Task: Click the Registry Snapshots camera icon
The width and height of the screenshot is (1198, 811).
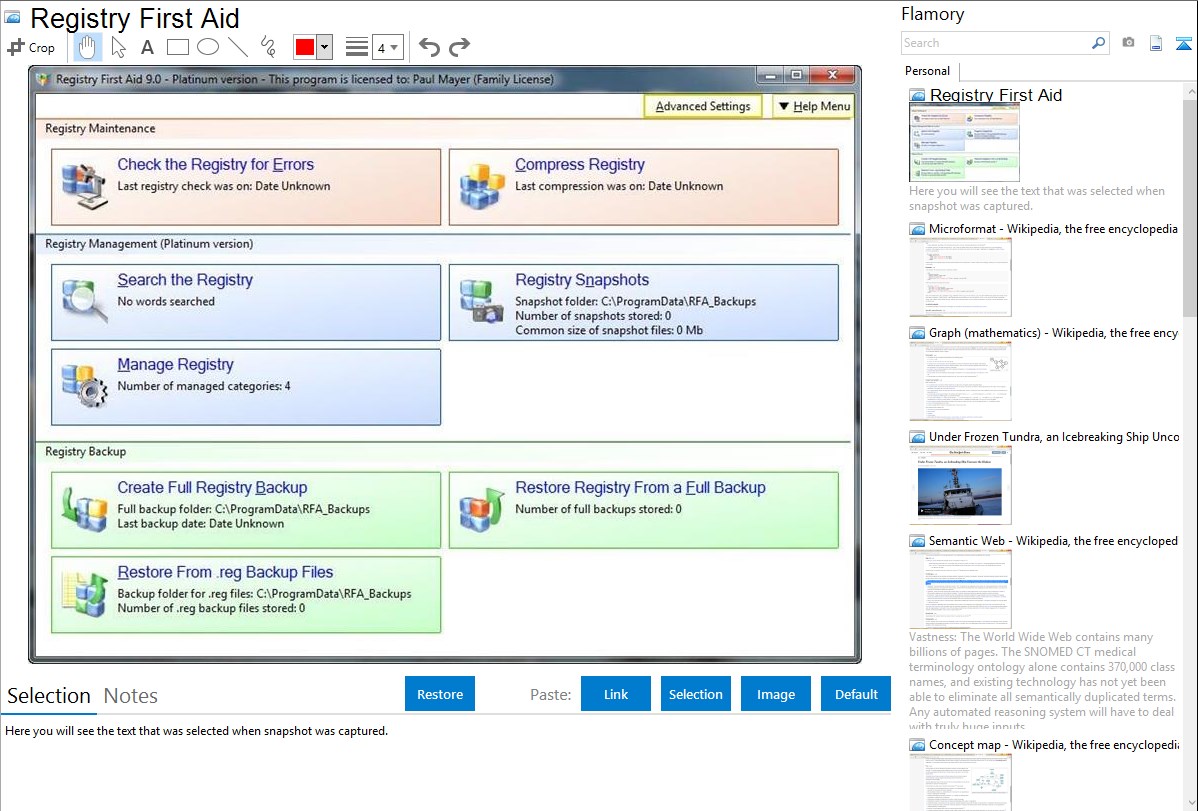Action: [481, 301]
